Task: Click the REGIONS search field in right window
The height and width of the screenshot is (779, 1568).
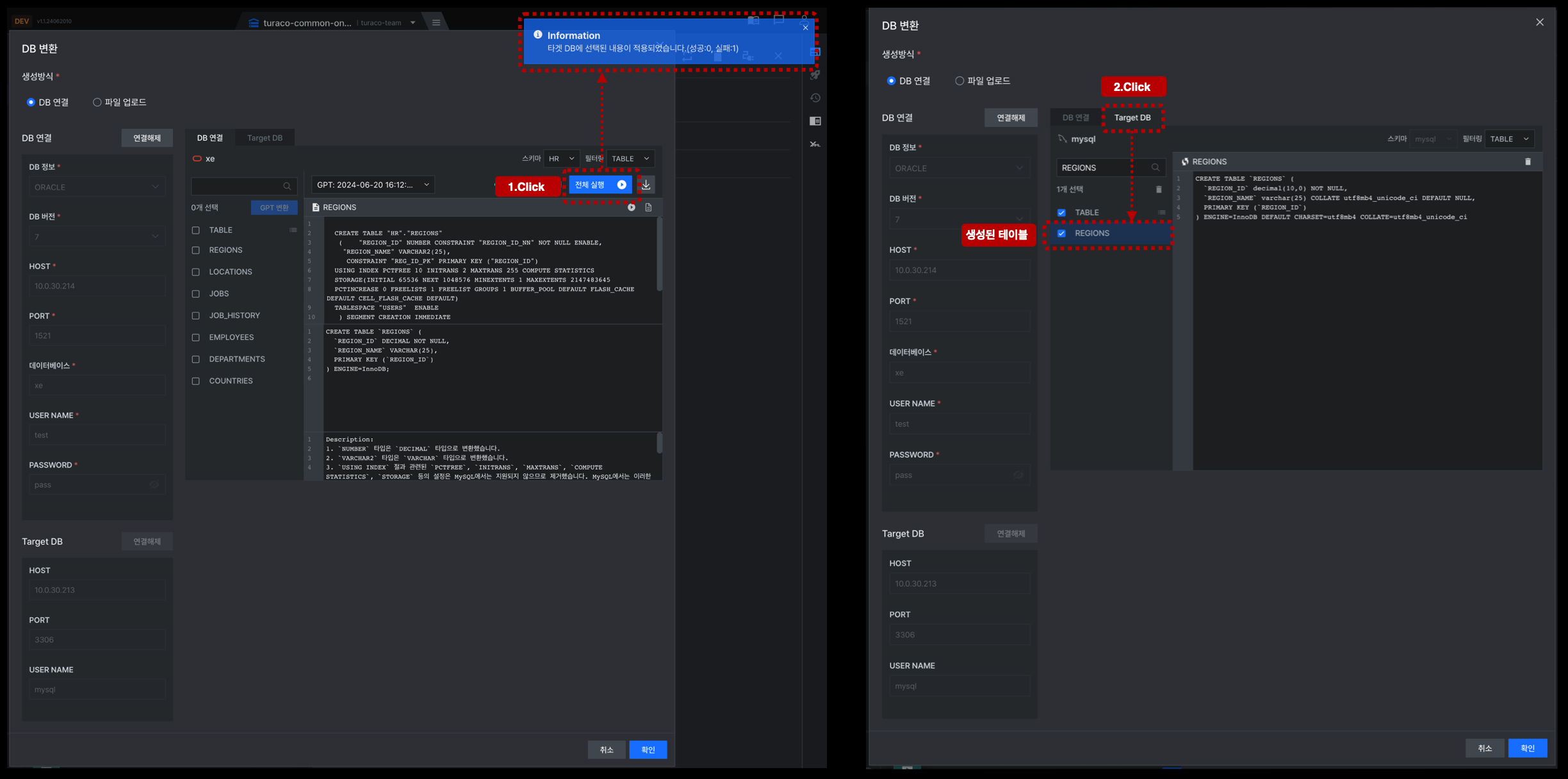Action: 1110,168
